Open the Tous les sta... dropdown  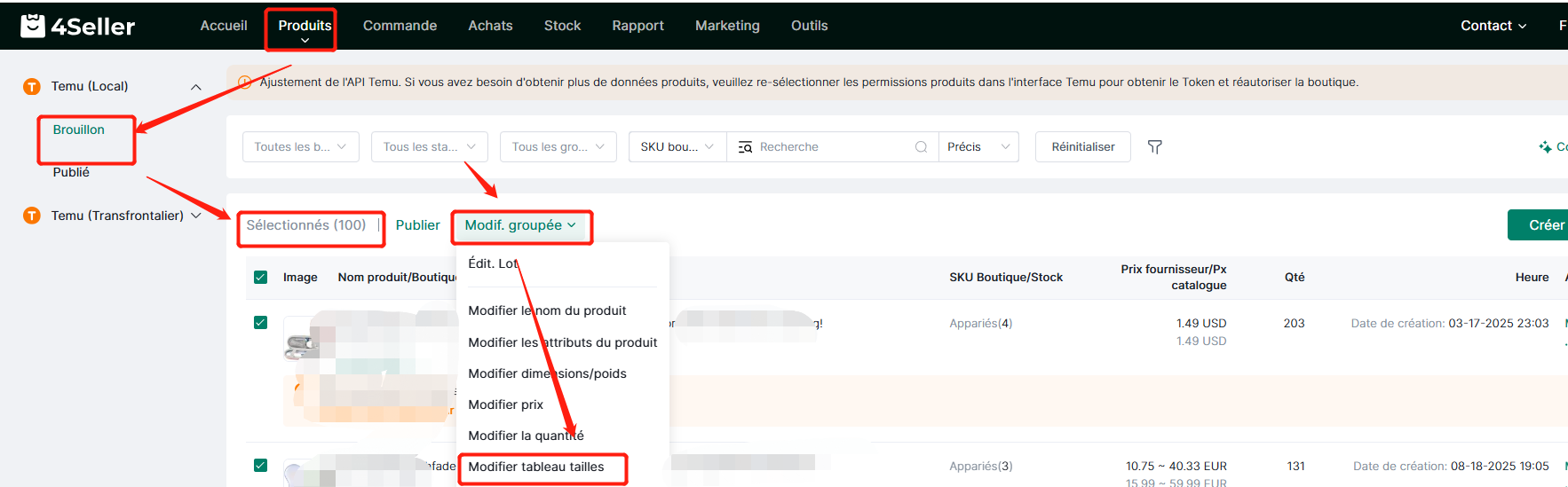click(x=429, y=147)
